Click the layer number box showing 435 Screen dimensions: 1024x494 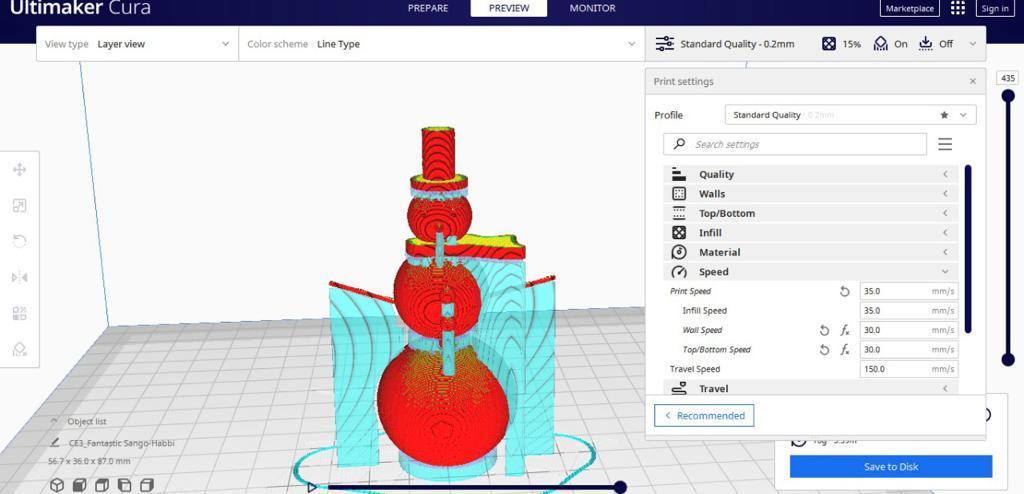1008,78
